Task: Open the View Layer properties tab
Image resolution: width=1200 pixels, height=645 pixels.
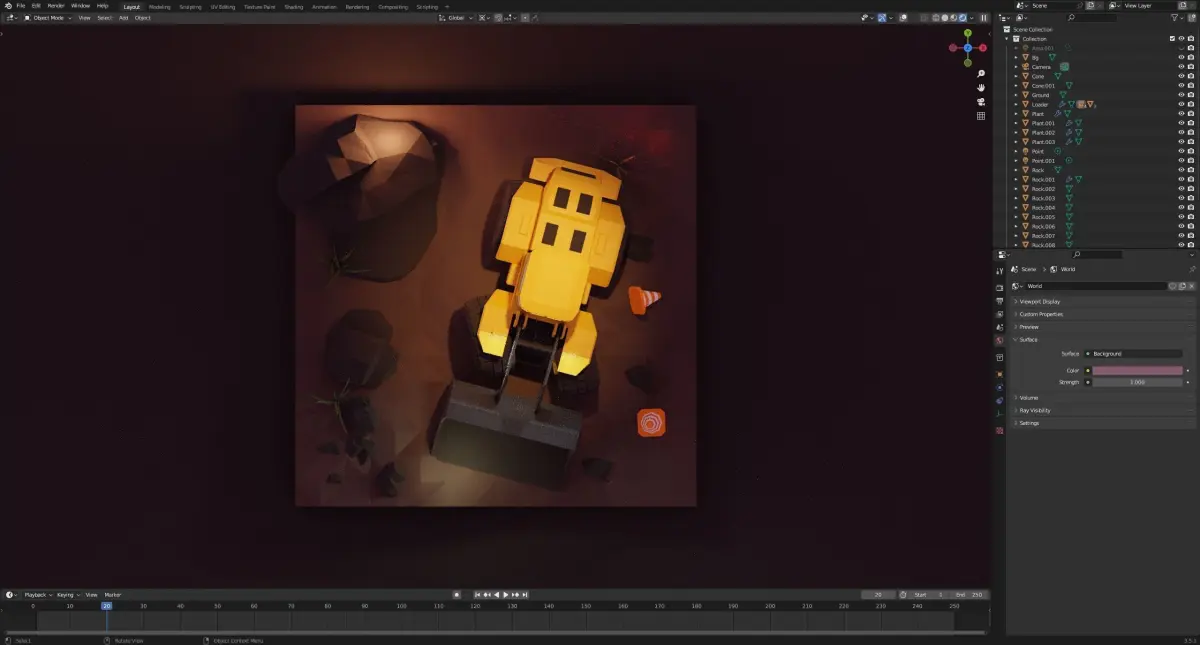Action: [x=999, y=314]
